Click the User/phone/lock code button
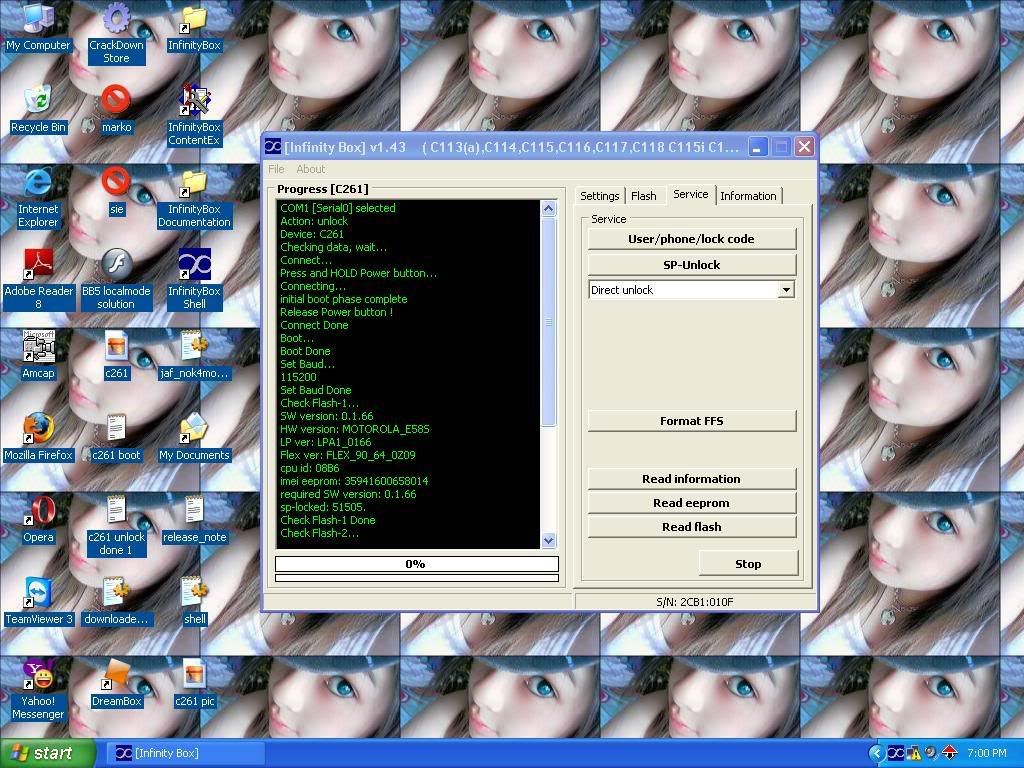 tap(692, 239)
